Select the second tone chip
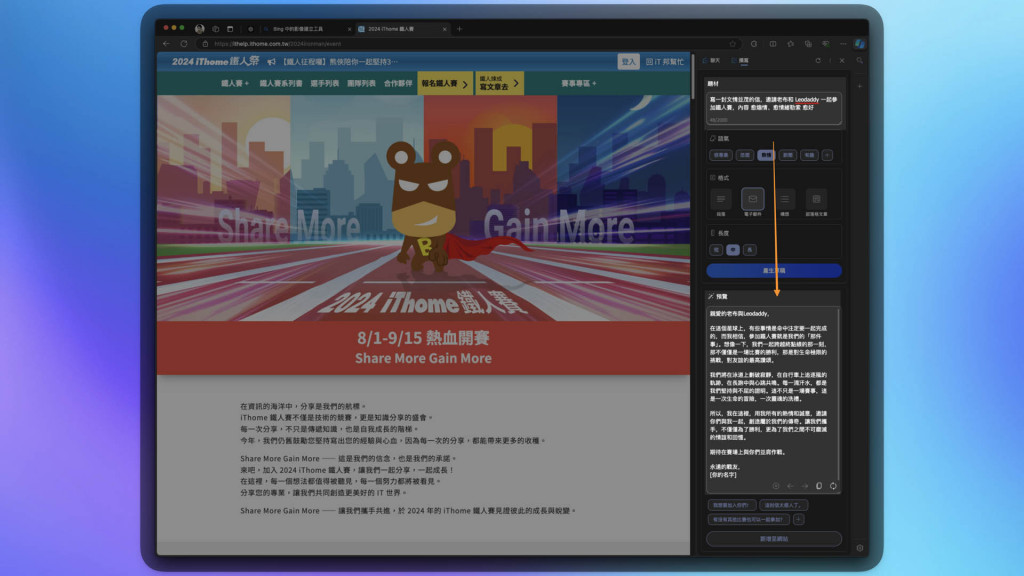1024x576 pixels. click(744, 155)
